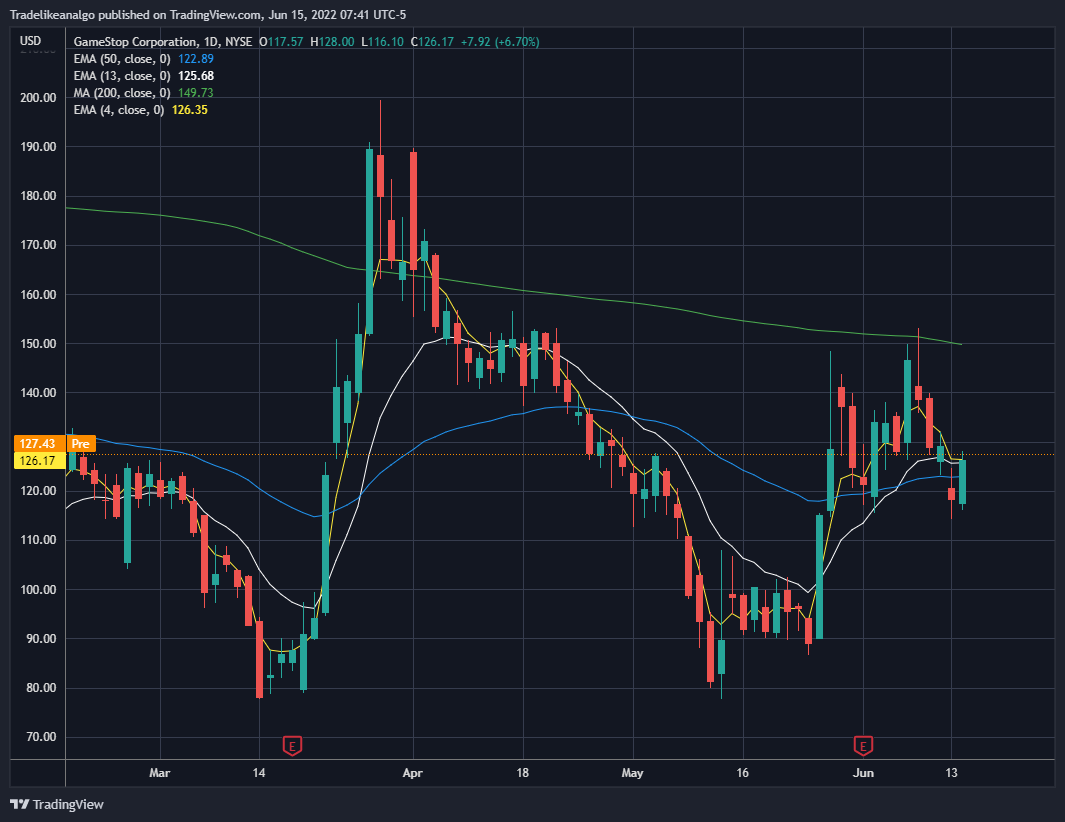Viewport: 1065px width, 822px height.
Task: Click the EMA 50 value 122.89
Action: (196, 59)
